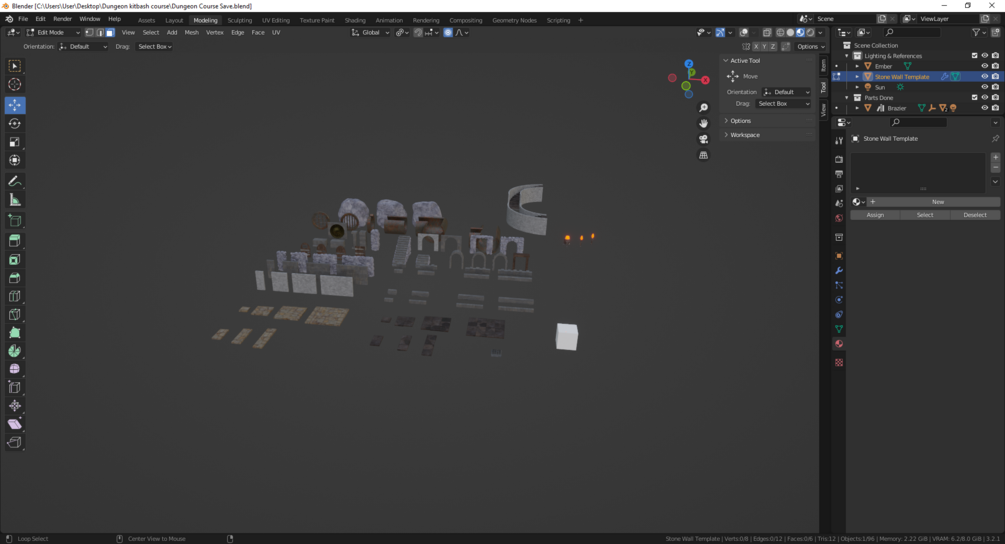The image size is (1005, 544).
Task: Select the Rotate tool
Action: (x=15, y=124)
